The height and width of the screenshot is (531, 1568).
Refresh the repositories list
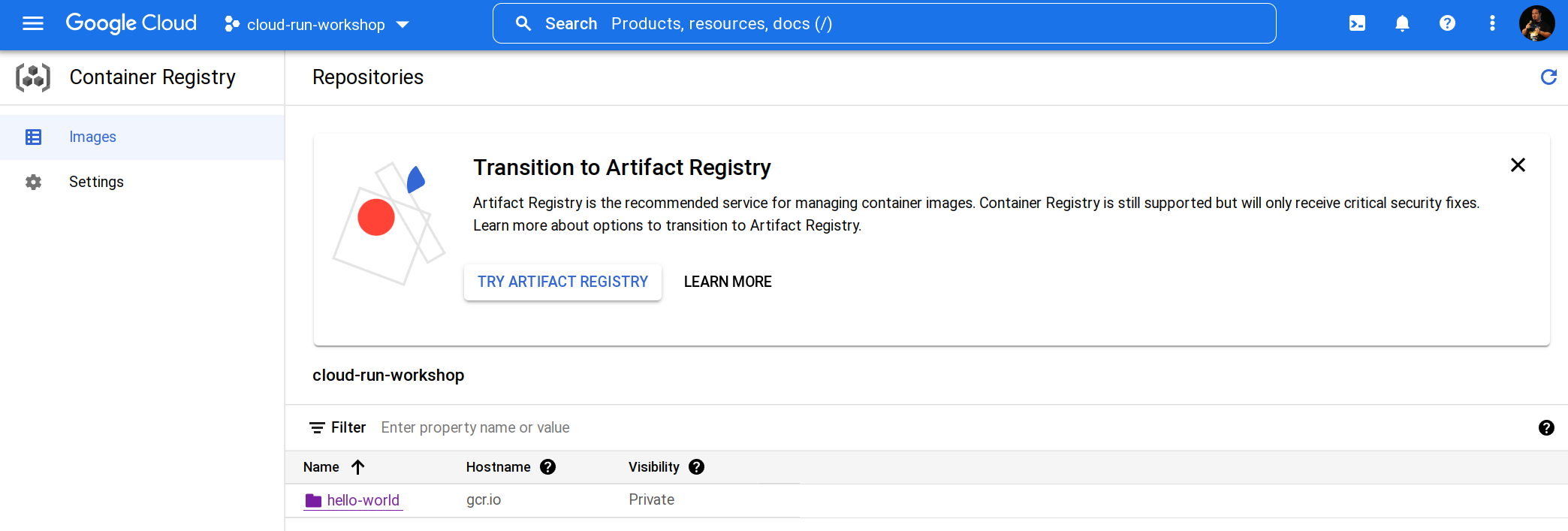pyautogui.click(x=1548, y=77)
